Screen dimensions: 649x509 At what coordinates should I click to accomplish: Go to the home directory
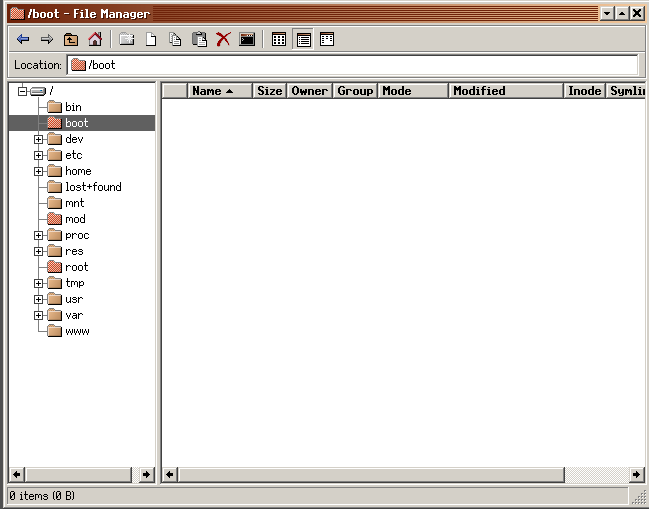pyautogui.click(x=95, y=40)
